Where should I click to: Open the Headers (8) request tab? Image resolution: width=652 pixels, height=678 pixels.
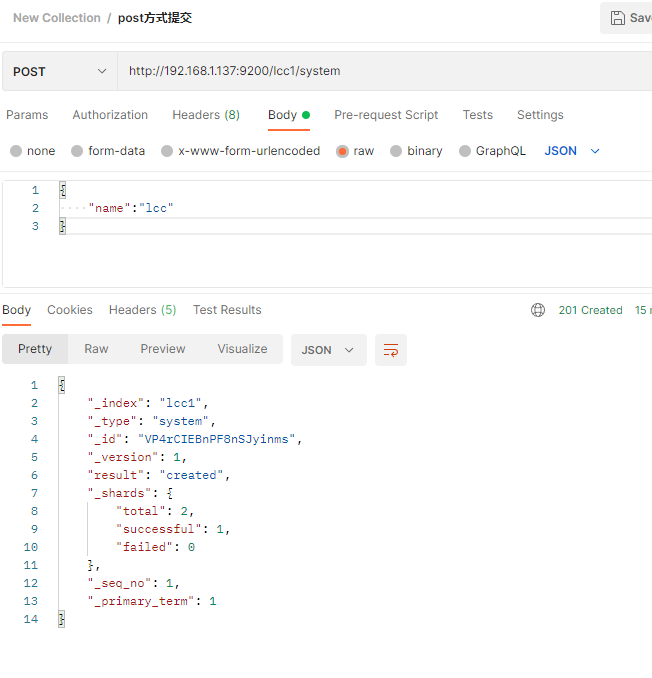pos(206,115)
